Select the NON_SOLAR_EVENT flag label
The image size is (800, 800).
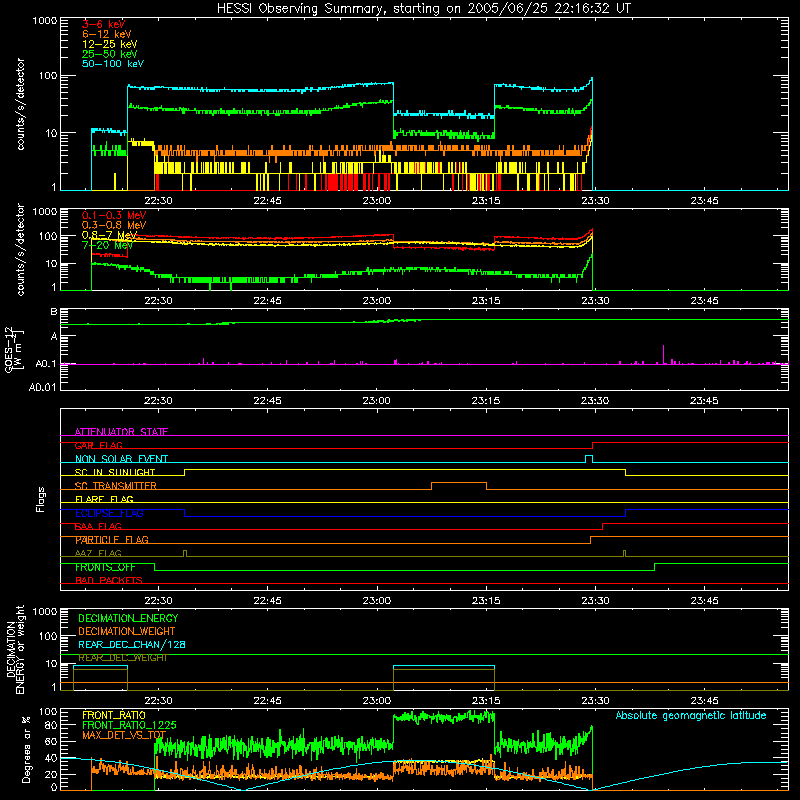121,459
